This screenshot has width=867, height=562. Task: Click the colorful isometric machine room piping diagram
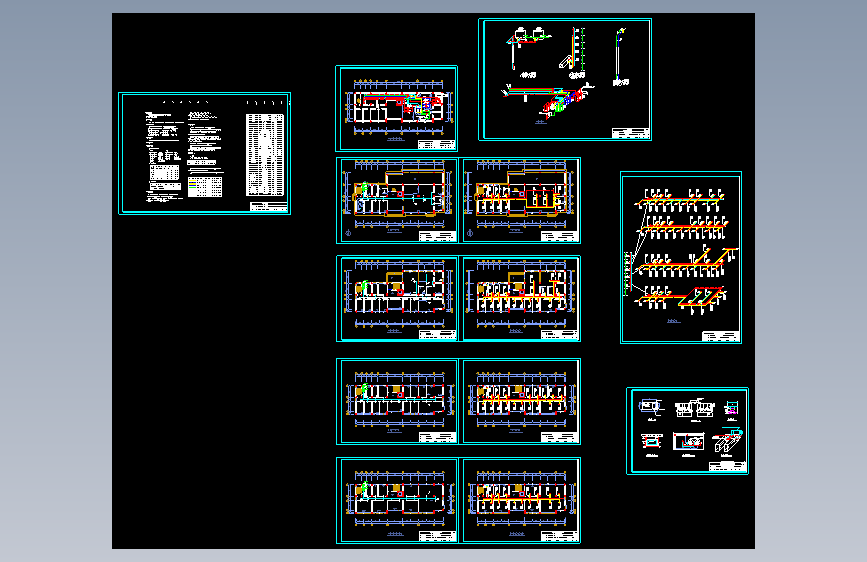pyautogui.click(x=549, y=101)
